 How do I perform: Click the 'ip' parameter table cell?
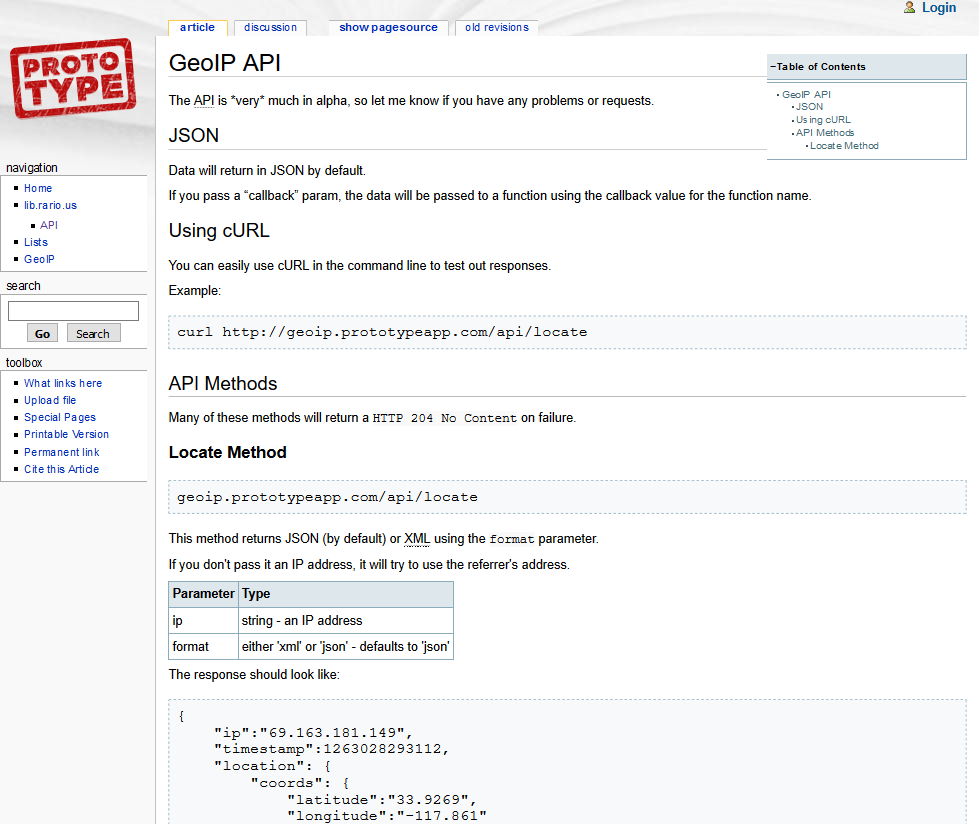pyautogui.click(x=204, y=620)
